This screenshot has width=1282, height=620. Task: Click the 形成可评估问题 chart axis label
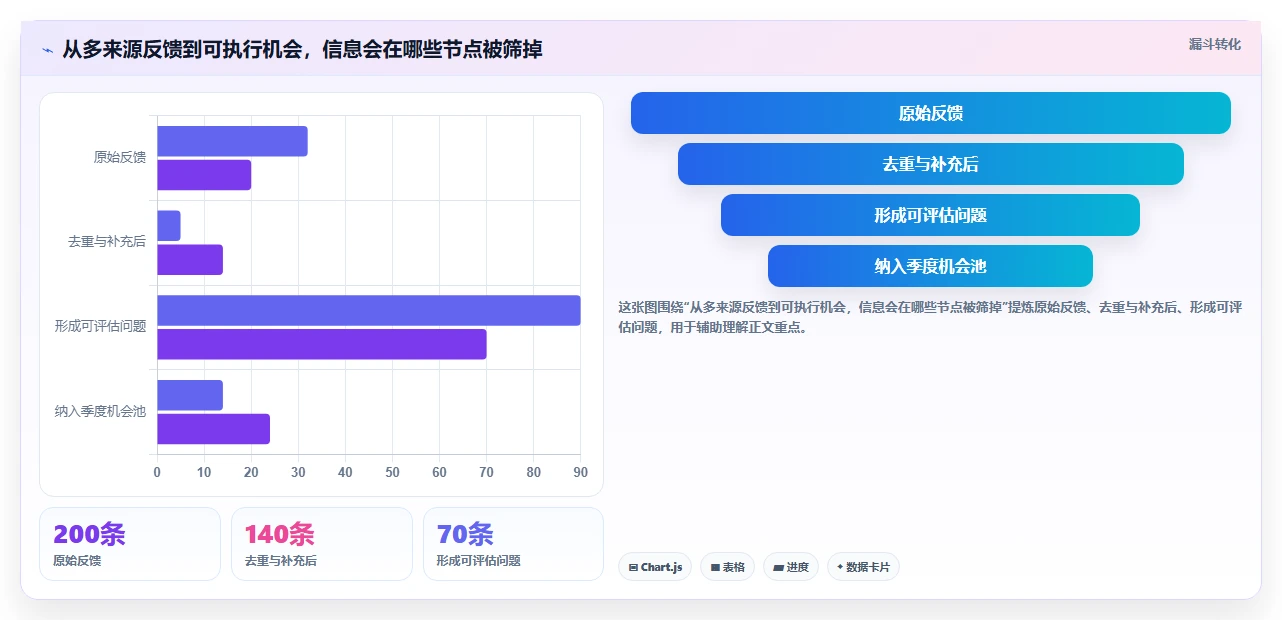[100, 326]
